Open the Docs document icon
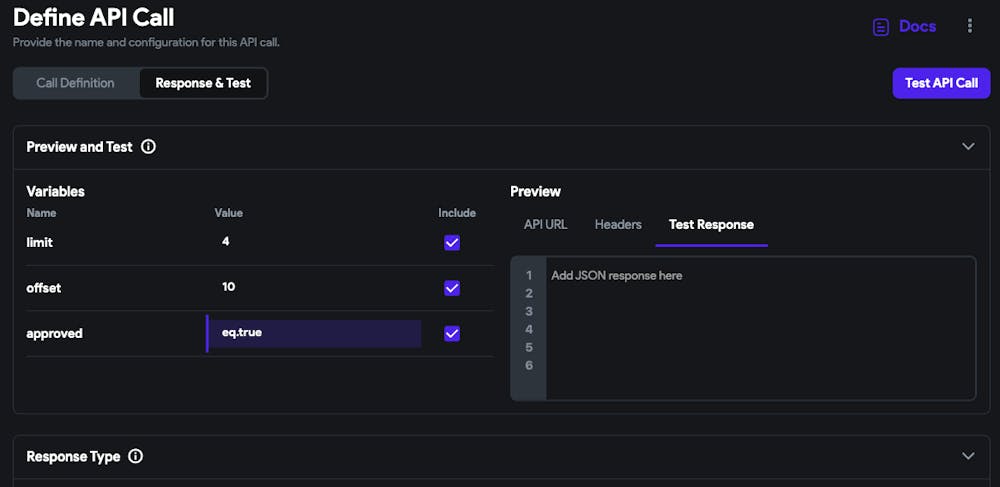Screen dimensions: 1000x487 pyautogui.click(x=880, y=27)
